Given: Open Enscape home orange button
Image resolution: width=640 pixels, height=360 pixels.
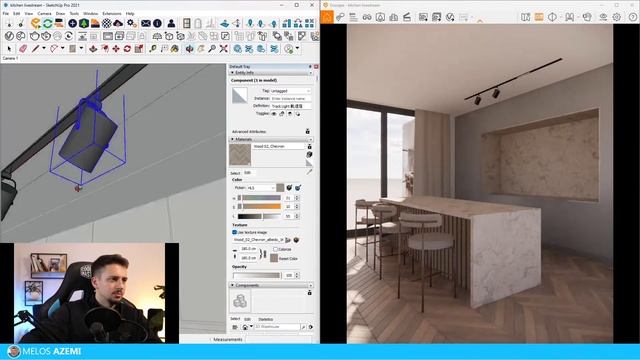Looking at the screenshot, I should click(x=327, y=17).
